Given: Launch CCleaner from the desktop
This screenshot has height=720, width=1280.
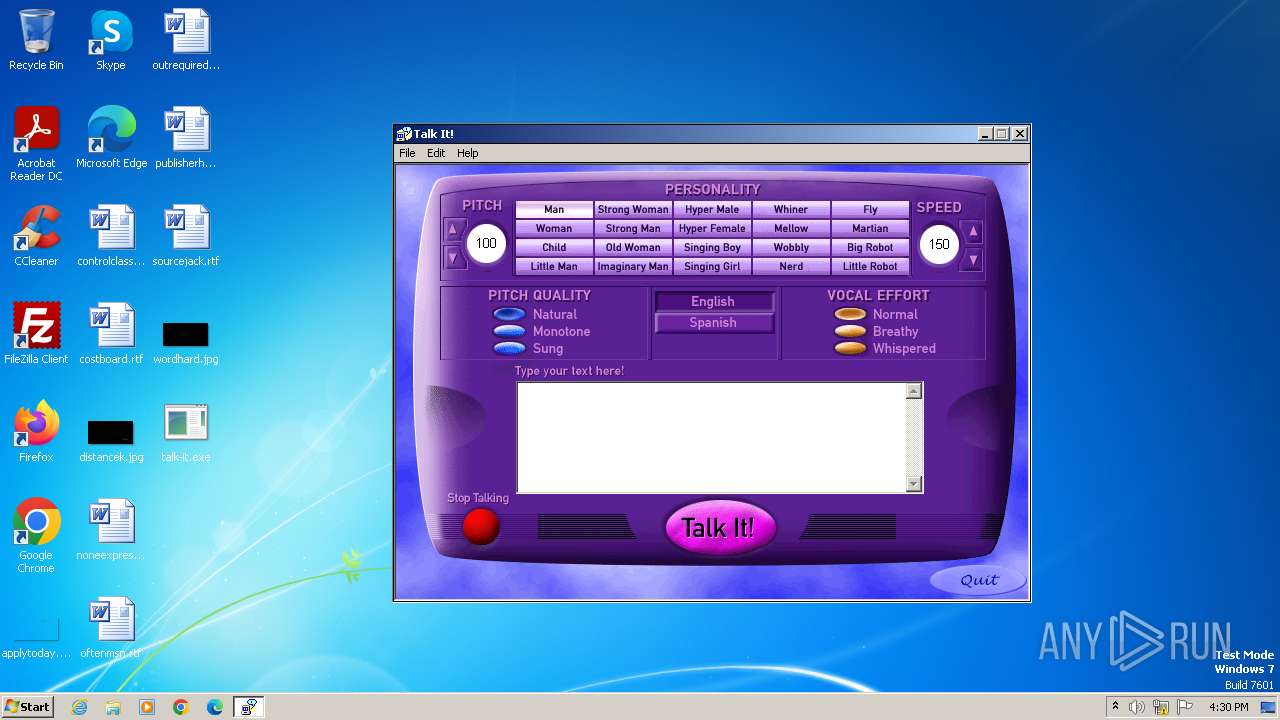Looking at the screenshot, I should point(36,236).
